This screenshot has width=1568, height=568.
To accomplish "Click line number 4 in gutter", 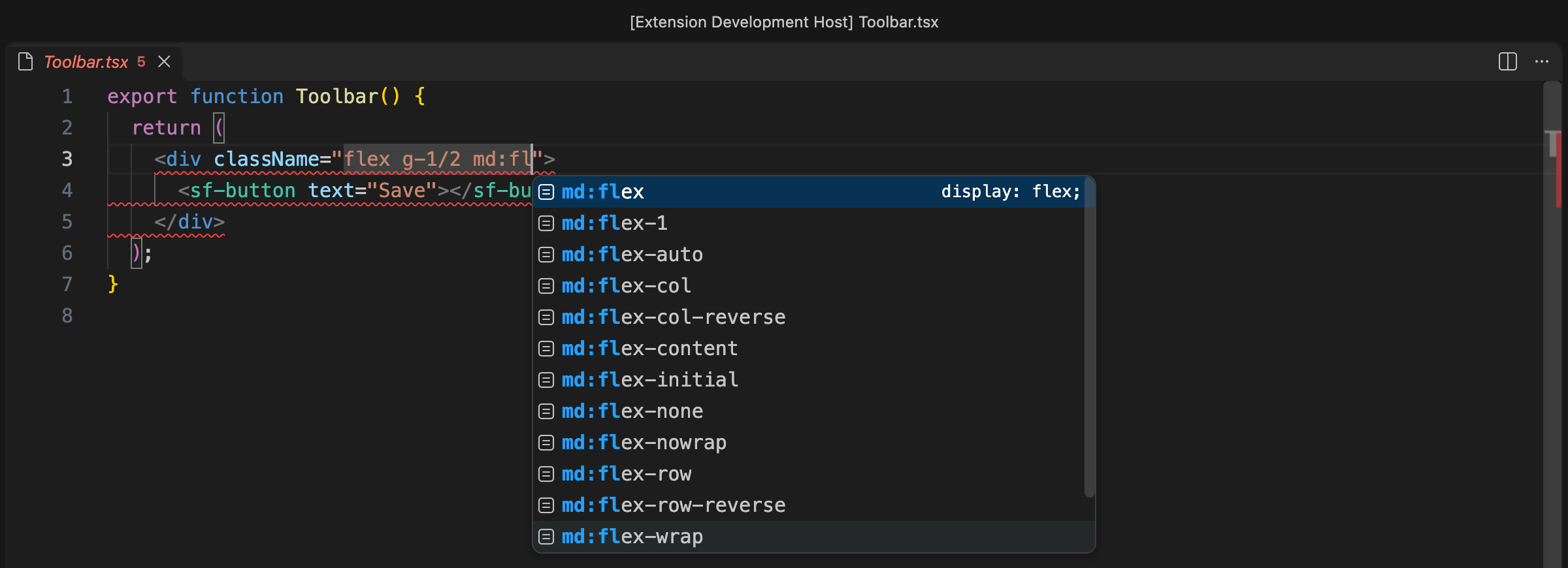I will point(67,191).
